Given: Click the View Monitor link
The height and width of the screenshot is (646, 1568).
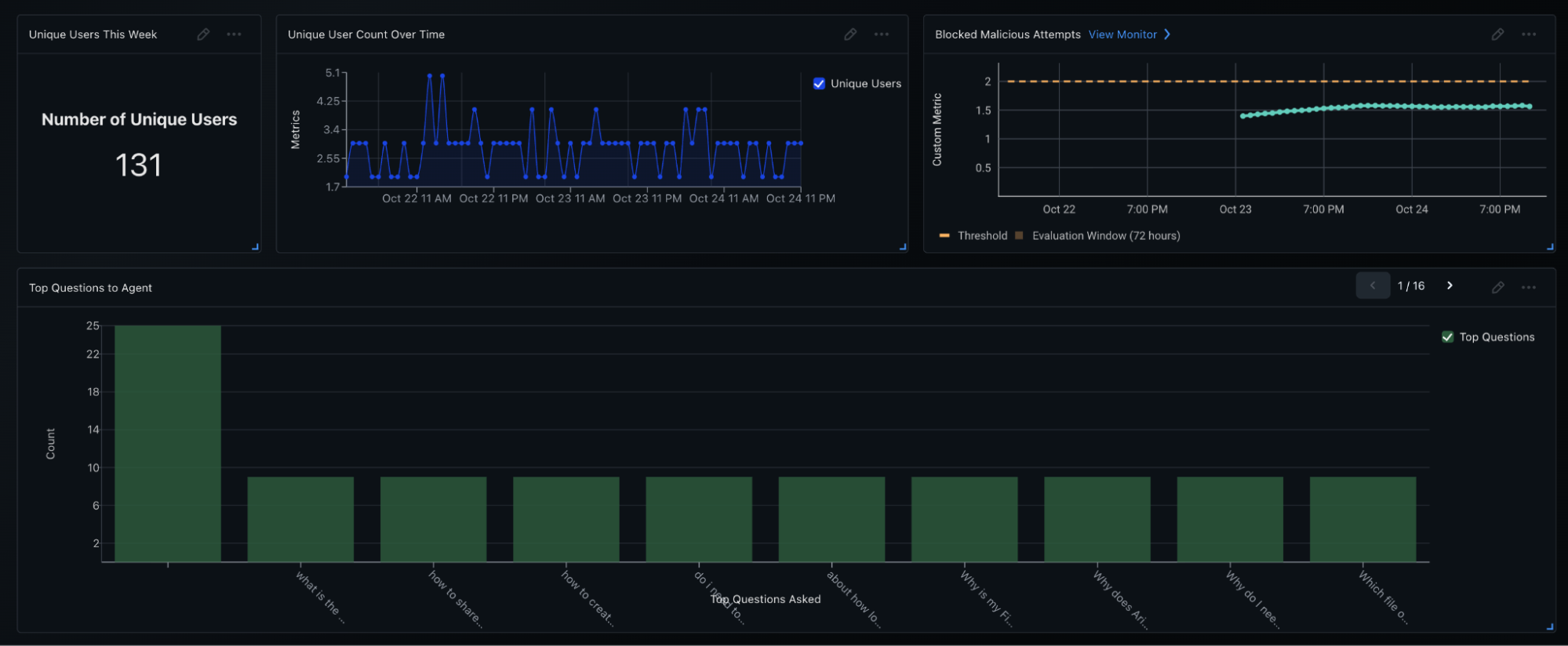Looking at the screenshot, I should click(x=1122, y=34).
